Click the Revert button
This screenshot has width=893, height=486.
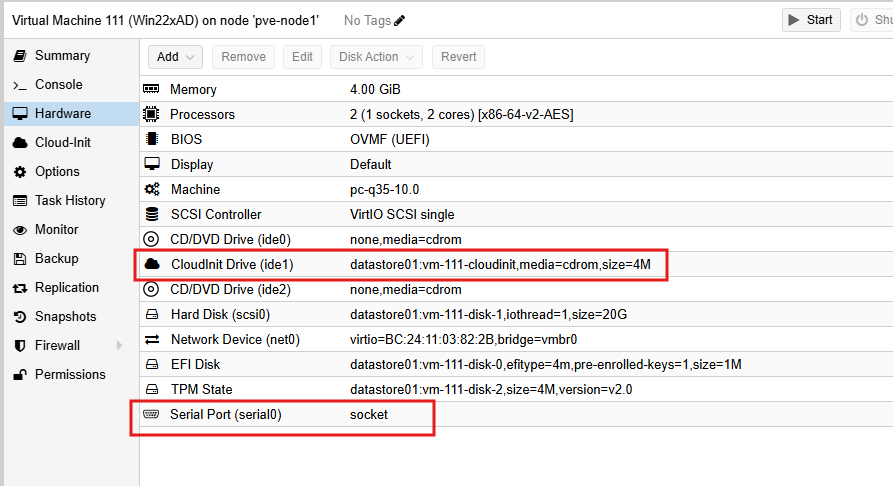point(458,57)
